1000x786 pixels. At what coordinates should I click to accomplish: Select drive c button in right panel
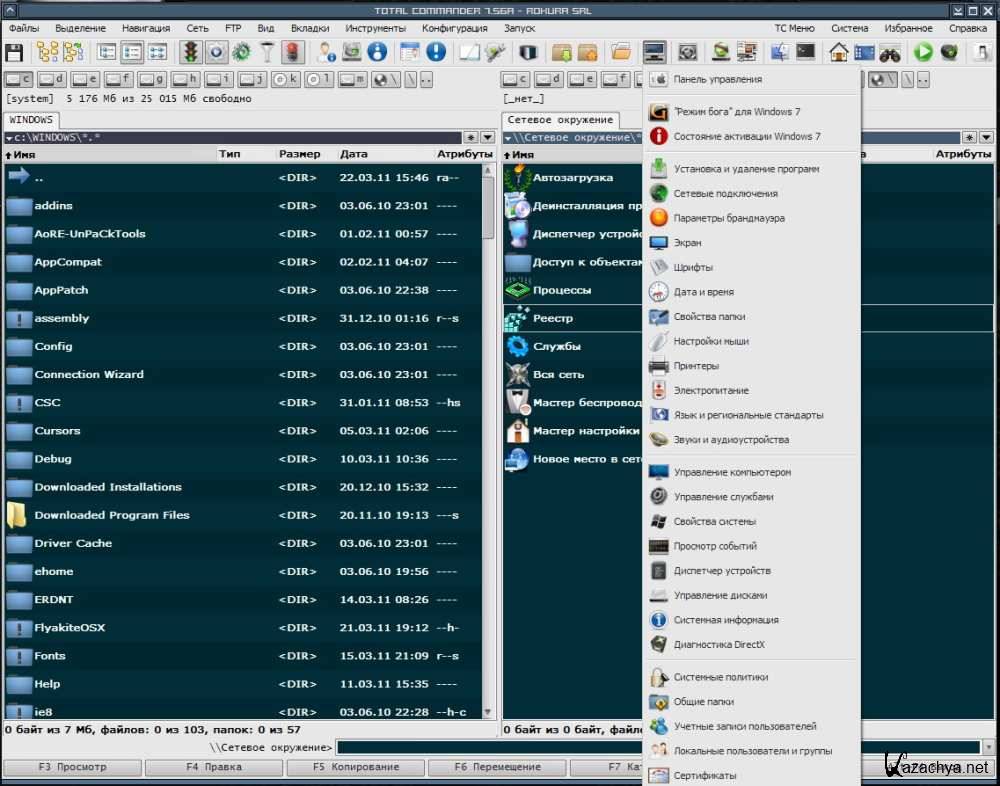(516, 79)
